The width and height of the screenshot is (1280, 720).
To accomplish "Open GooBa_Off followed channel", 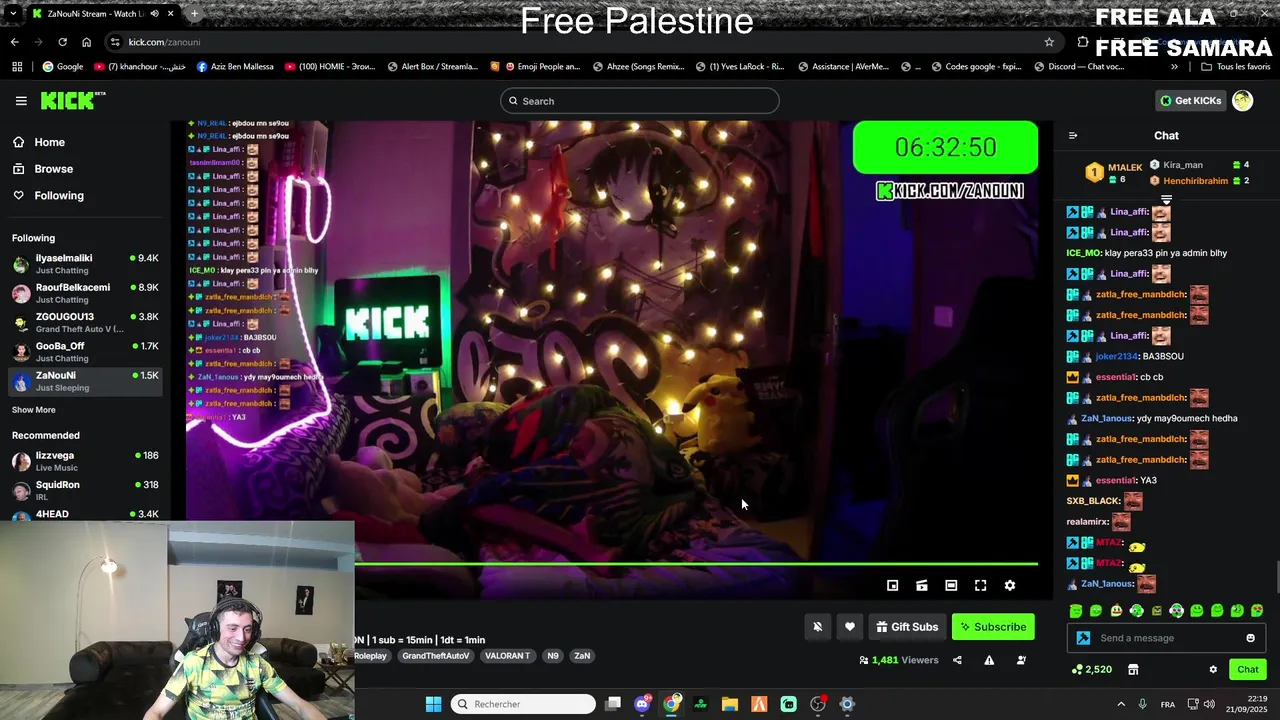I will [x=85, y=352].
